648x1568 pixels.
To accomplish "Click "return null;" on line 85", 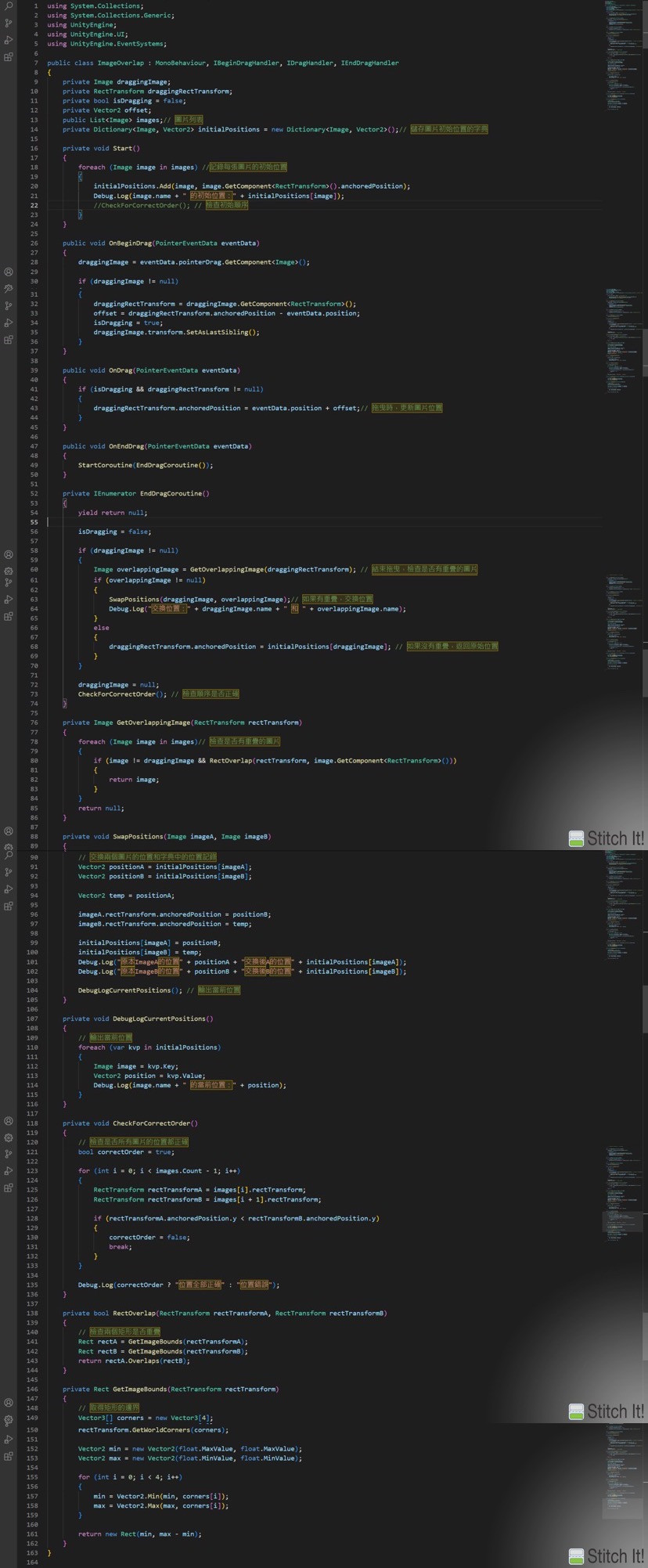I will coord(101,808).
